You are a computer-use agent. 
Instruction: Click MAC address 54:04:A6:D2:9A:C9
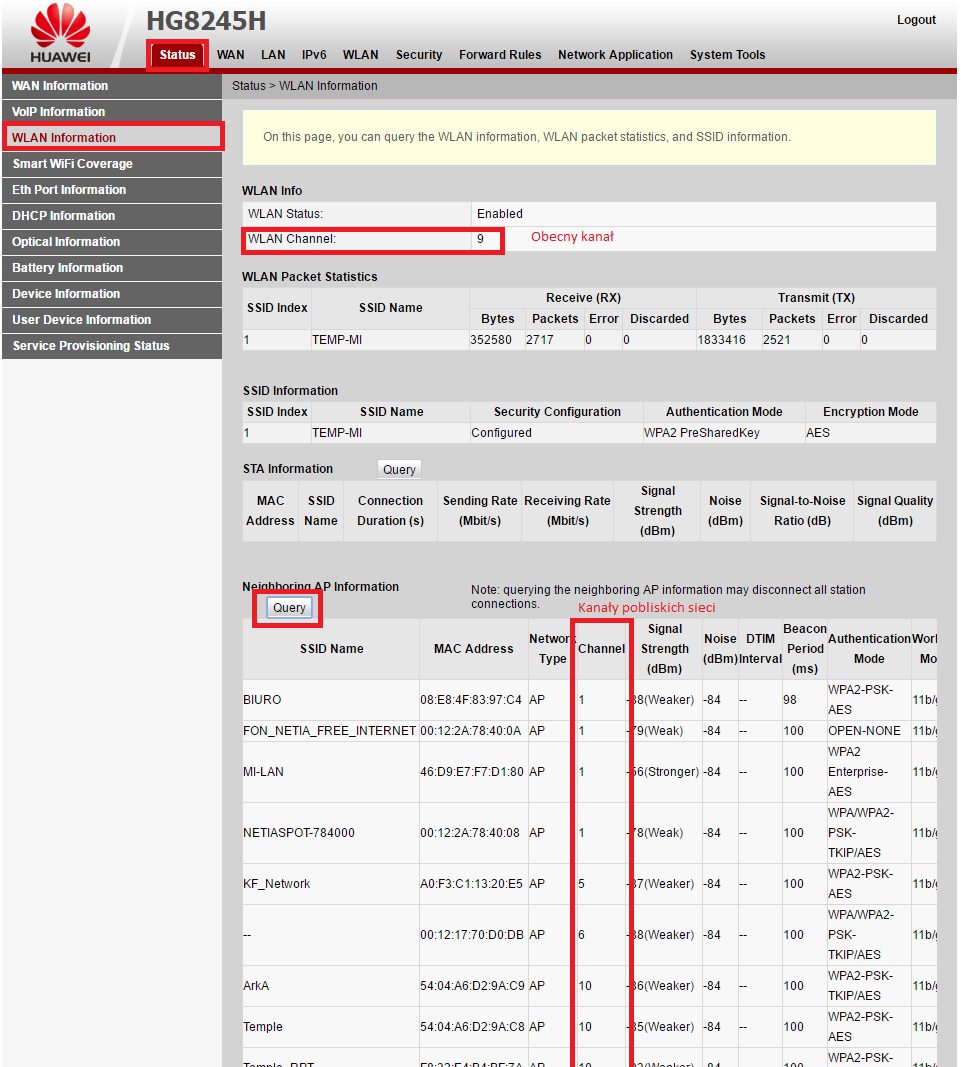pos(472,986)
